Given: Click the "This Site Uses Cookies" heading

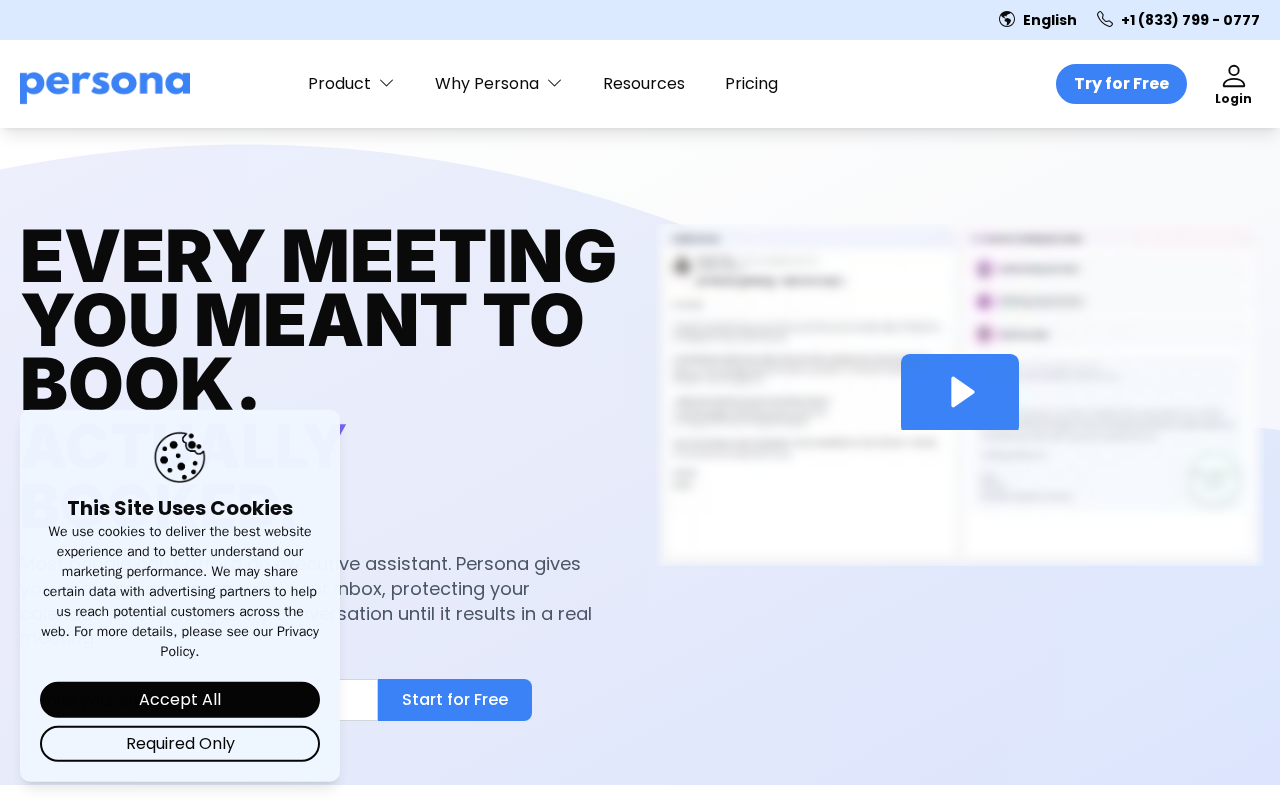Looking at the screenshot, I should [180, 508].
